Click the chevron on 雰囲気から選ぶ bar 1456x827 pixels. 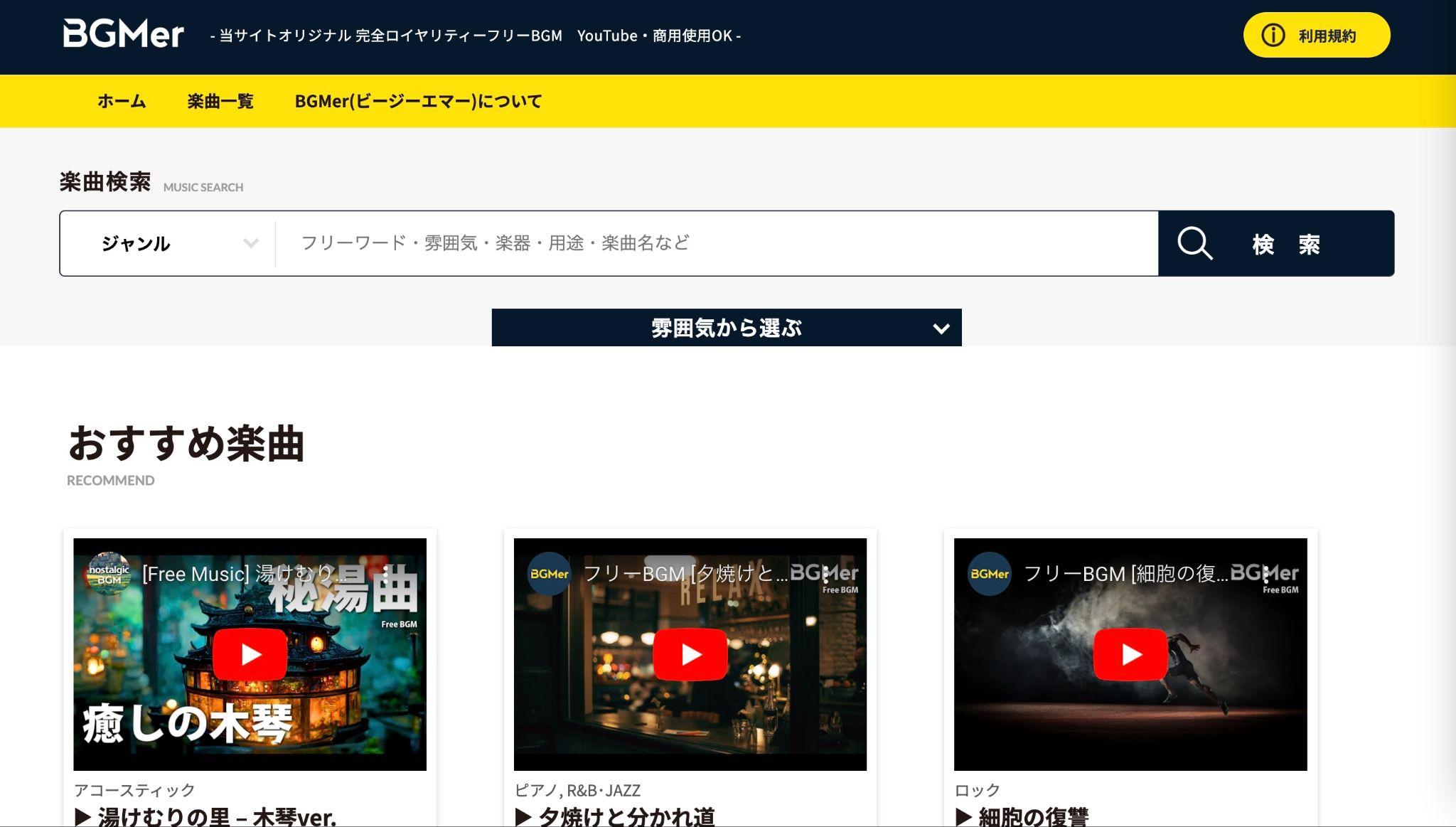941,329
